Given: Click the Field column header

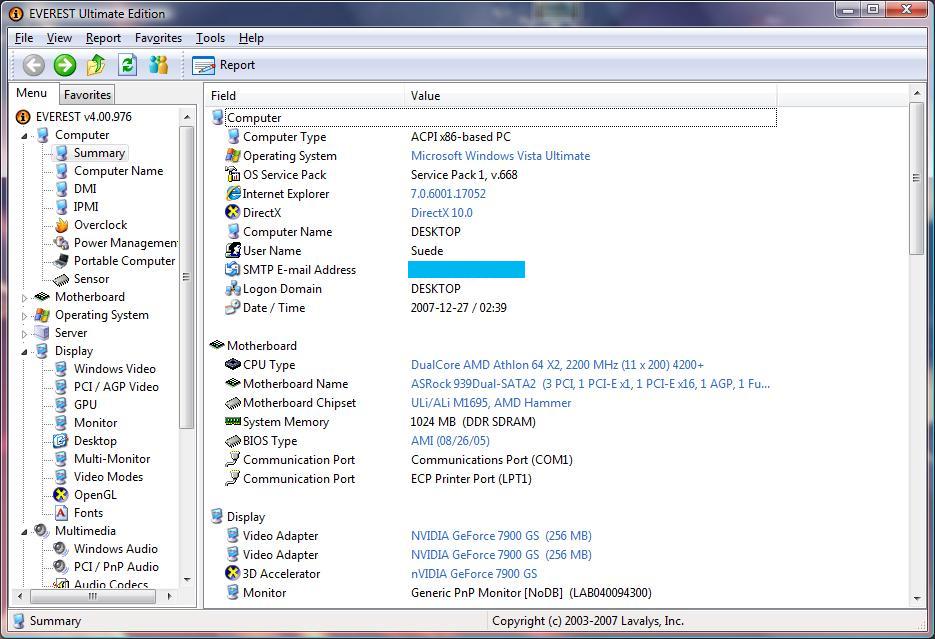Looking at the screenshot, I should tap(306, 95).
